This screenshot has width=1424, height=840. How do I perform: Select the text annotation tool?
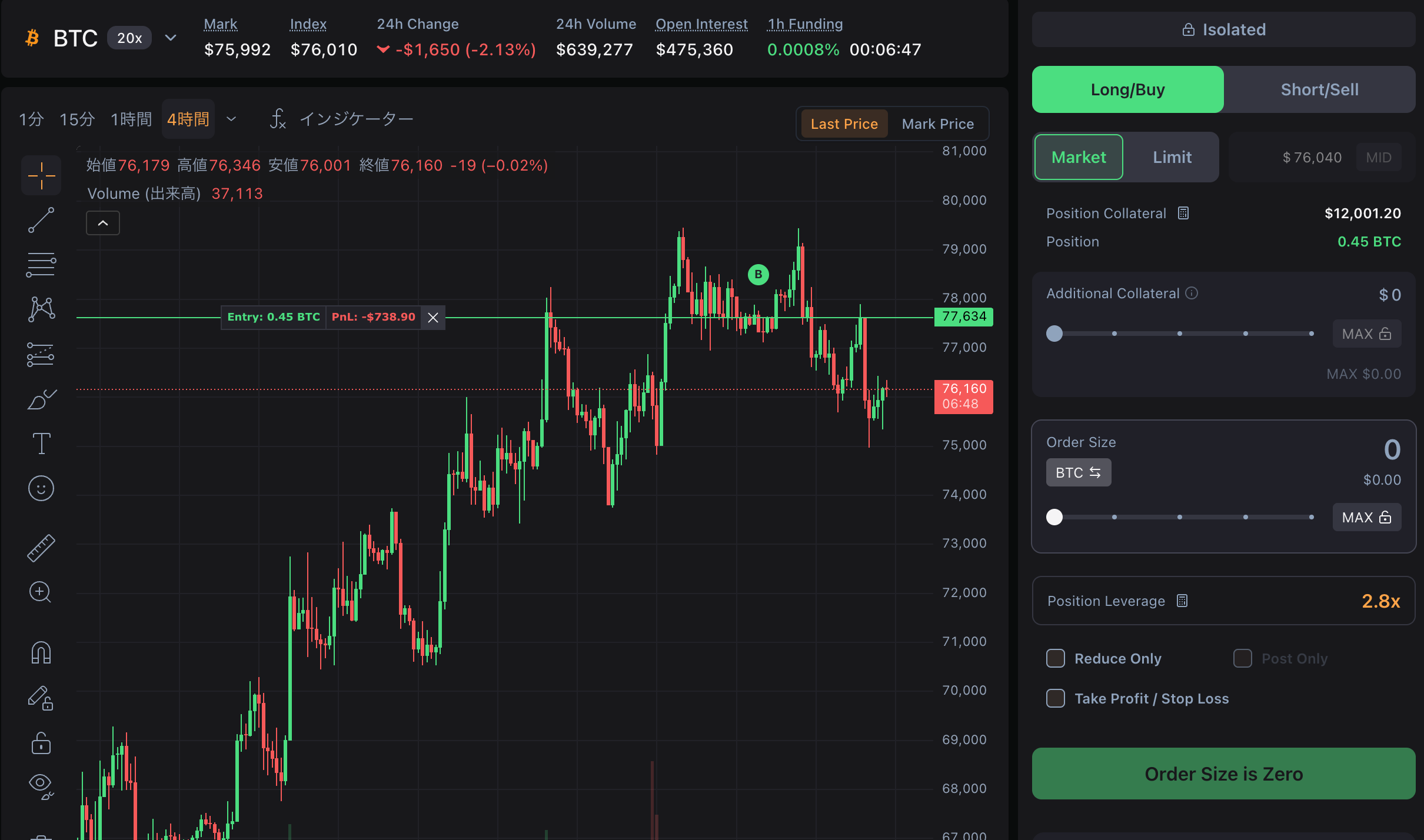coord(41,444)
